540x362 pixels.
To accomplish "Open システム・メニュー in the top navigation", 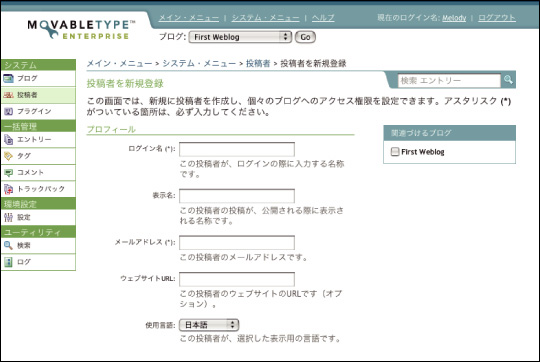I will point(266,18).
